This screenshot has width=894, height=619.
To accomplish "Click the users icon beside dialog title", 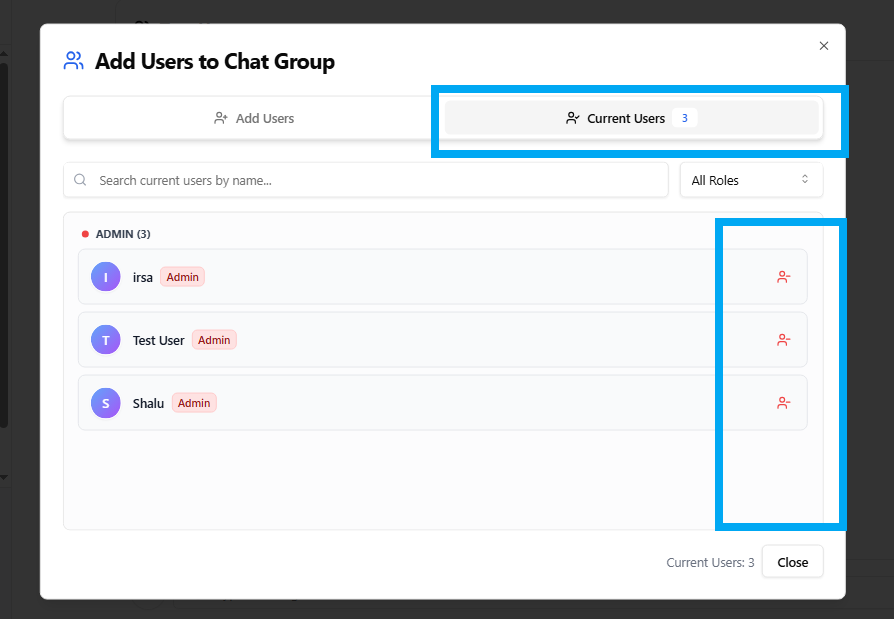I will (74, 61).
